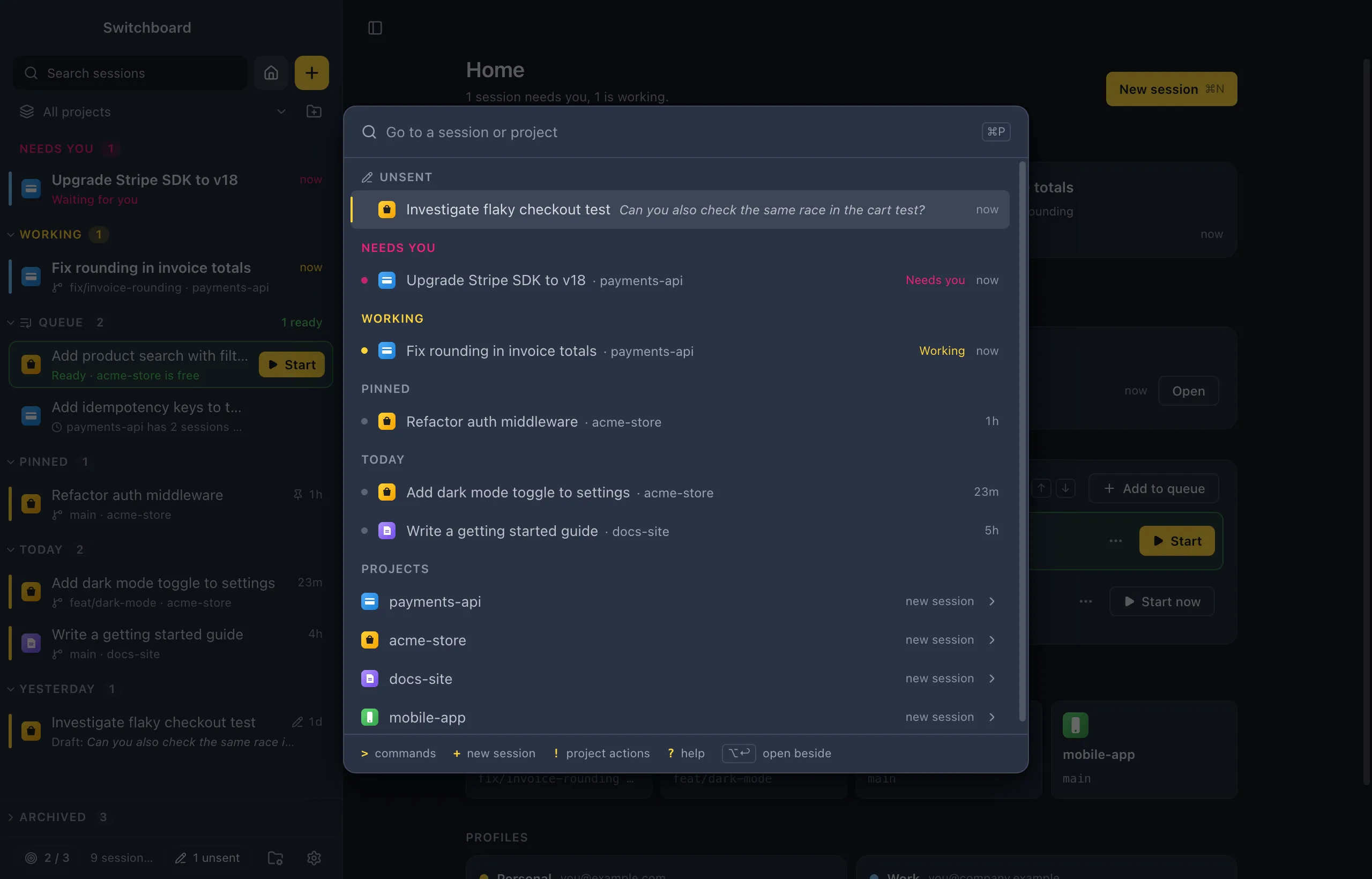Click the folder-settings icon in sidebar footer

(x=275, y=858)
